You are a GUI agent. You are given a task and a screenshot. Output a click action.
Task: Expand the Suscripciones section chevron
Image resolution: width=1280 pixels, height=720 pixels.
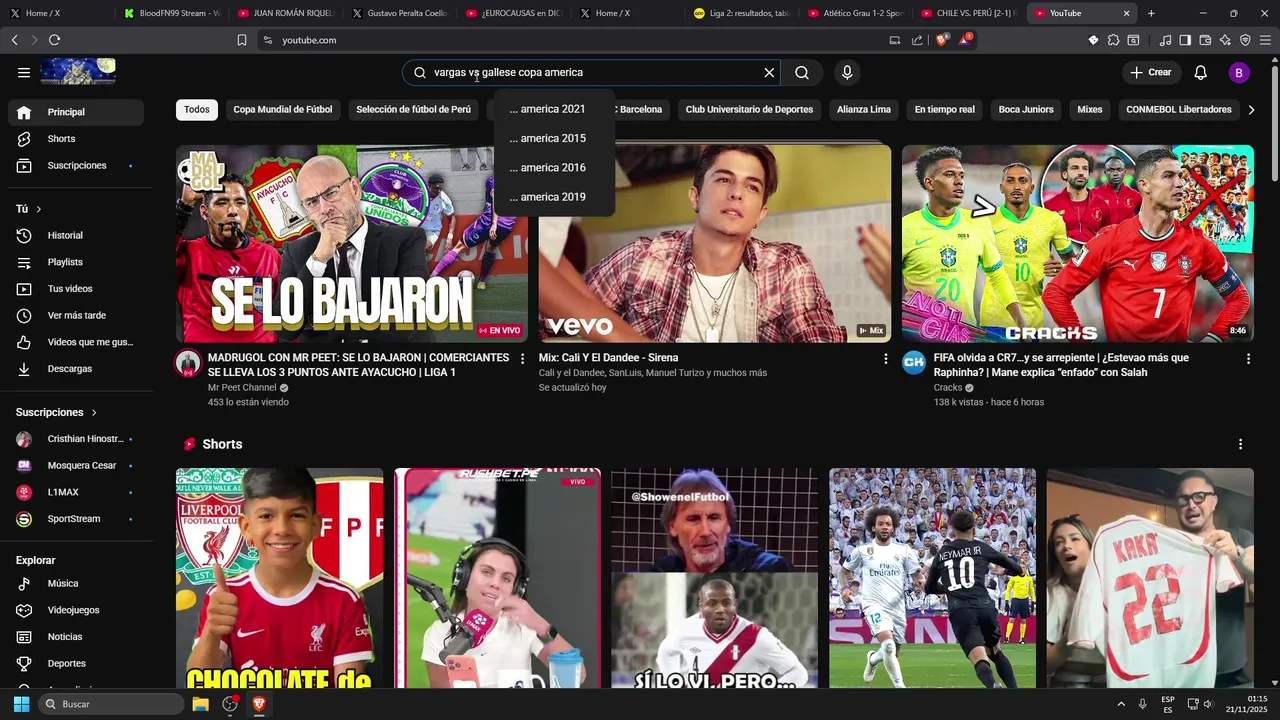[x=94, y=412]
